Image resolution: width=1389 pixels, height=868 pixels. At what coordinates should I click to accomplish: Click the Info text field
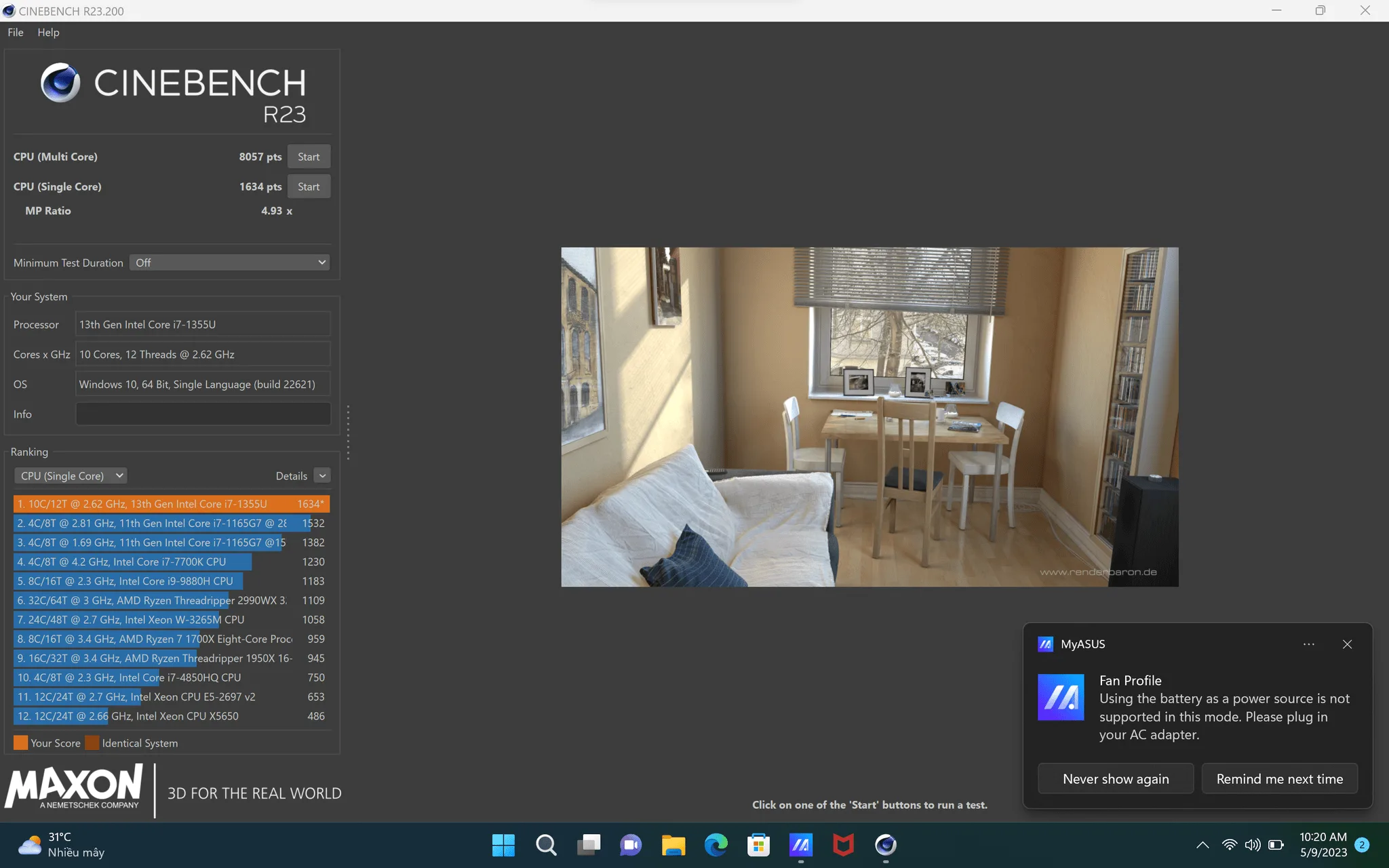click(203, 414)
